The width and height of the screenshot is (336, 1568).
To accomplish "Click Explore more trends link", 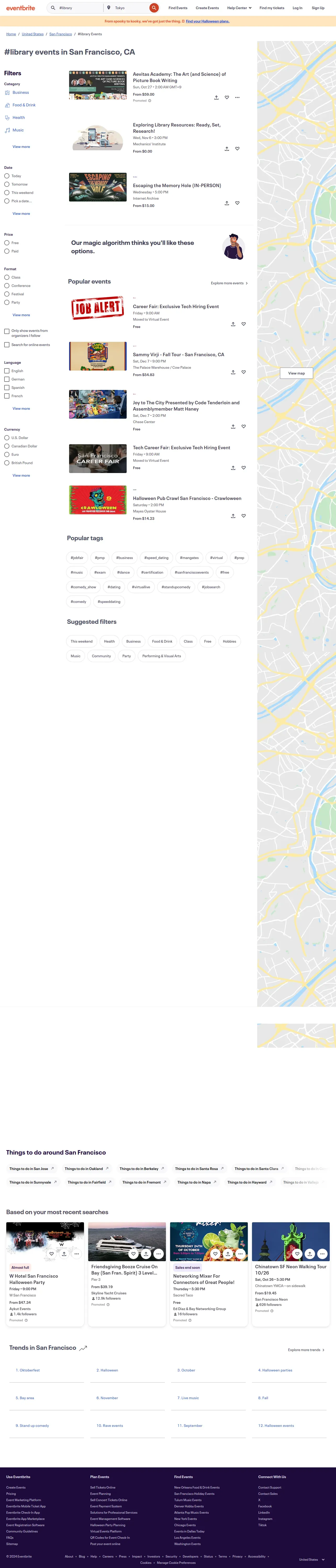I will (306, 1350).
